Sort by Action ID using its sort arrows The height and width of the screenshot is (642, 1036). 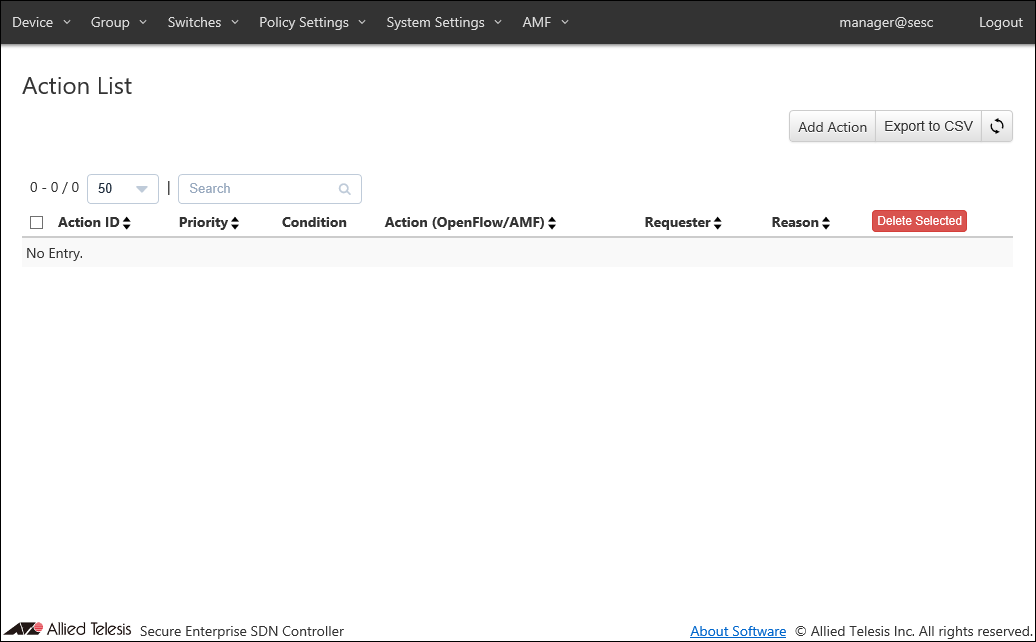click(x=127, y=223)
